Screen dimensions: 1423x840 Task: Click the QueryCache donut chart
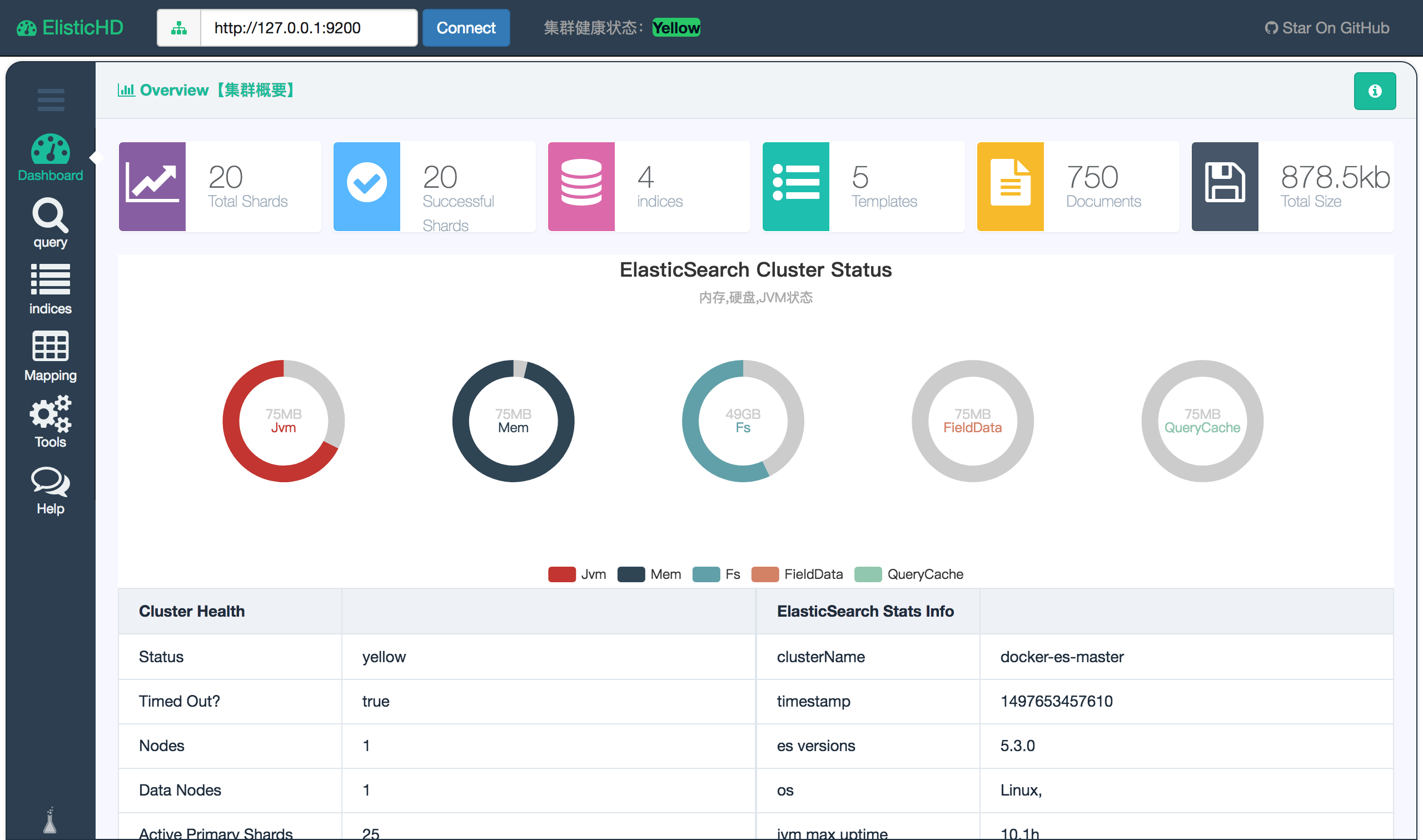click(x=1202, y=421)
